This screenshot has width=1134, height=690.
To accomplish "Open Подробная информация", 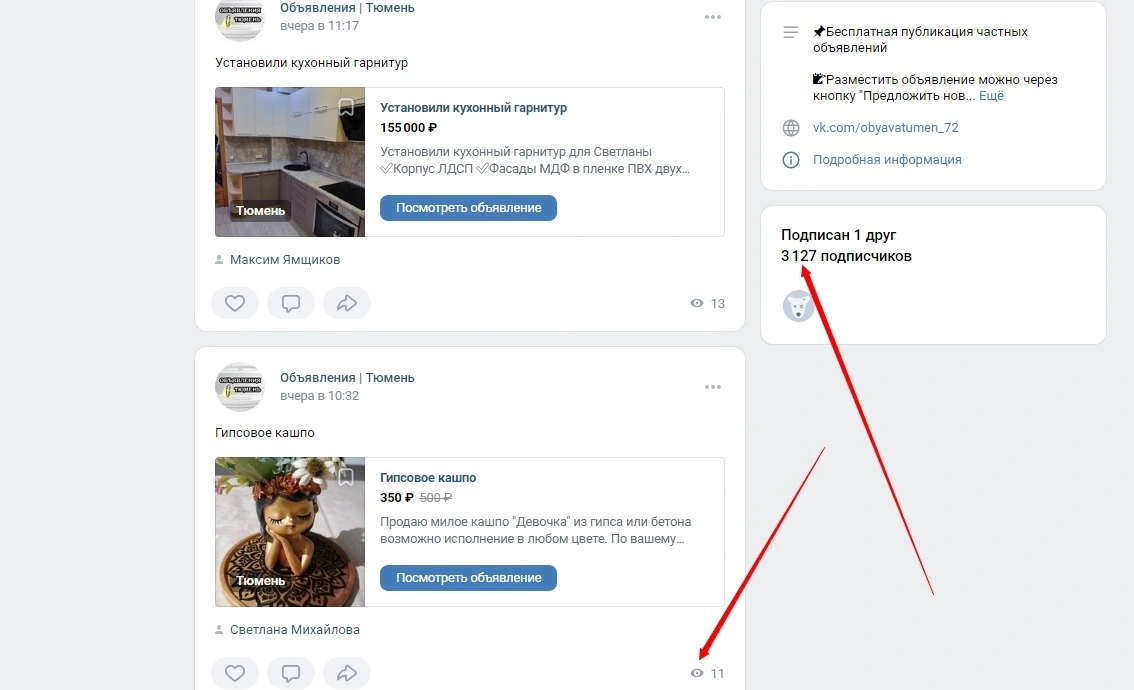I will (887, 160).
